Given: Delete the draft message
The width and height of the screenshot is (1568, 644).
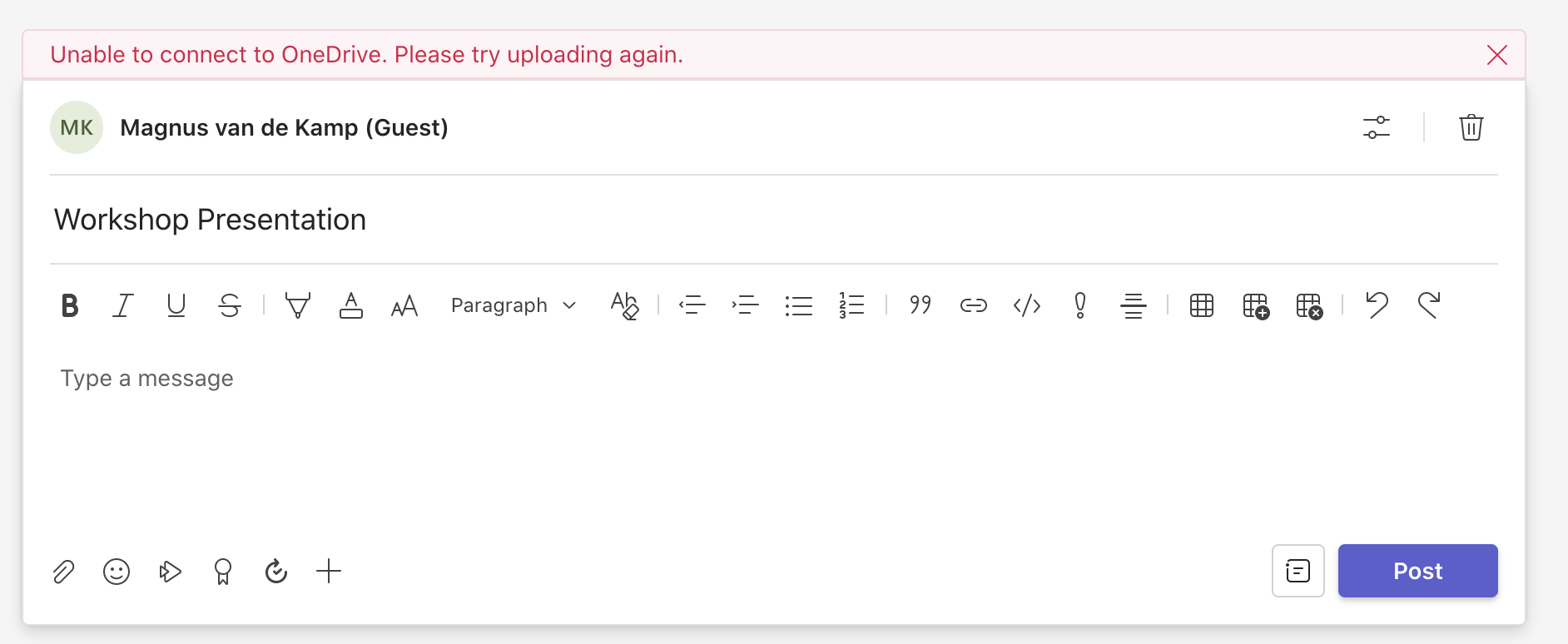Looking at the screenshot, I should point(1471,127).
